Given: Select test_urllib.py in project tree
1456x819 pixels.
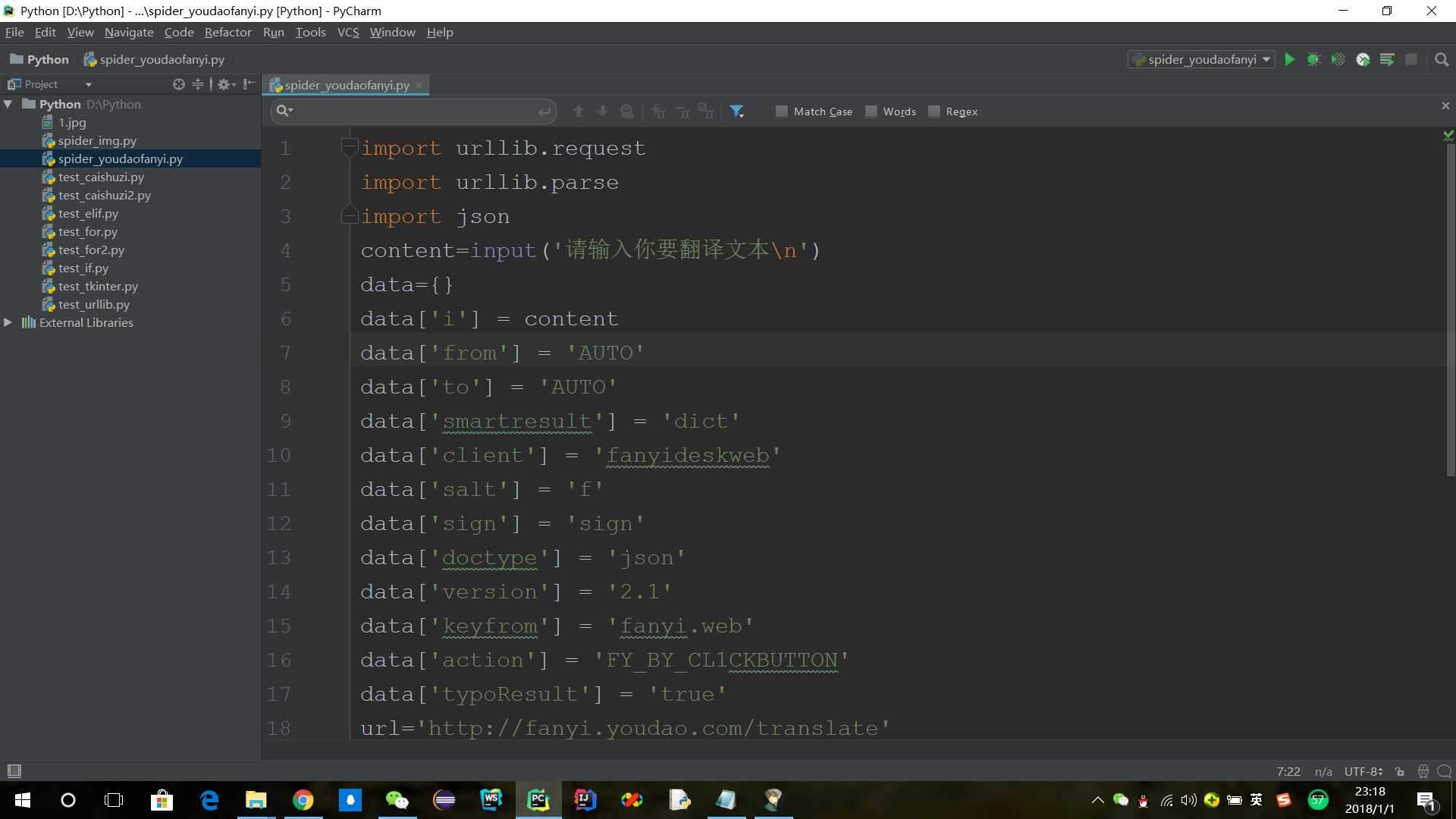Looking at the screenshot, I should pyautogui.click(x=94, y=304).
